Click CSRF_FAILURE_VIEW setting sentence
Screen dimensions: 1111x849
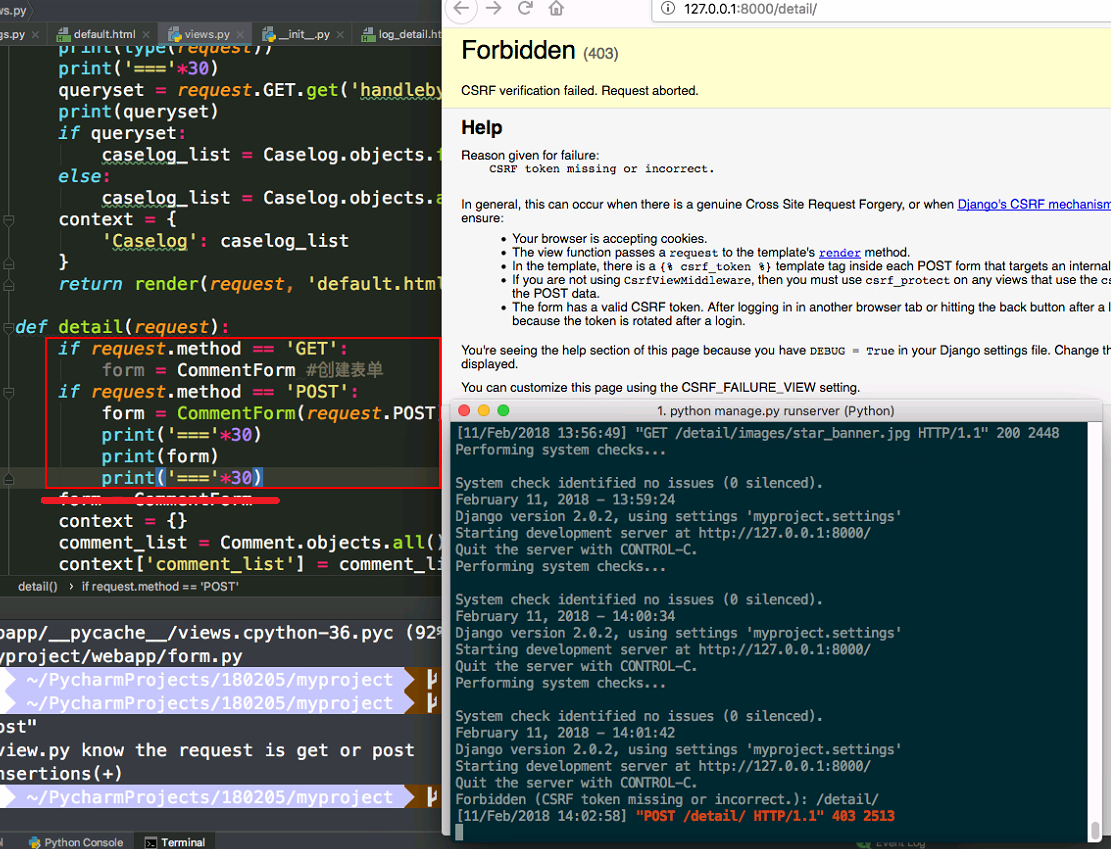[x=660, y=388]
